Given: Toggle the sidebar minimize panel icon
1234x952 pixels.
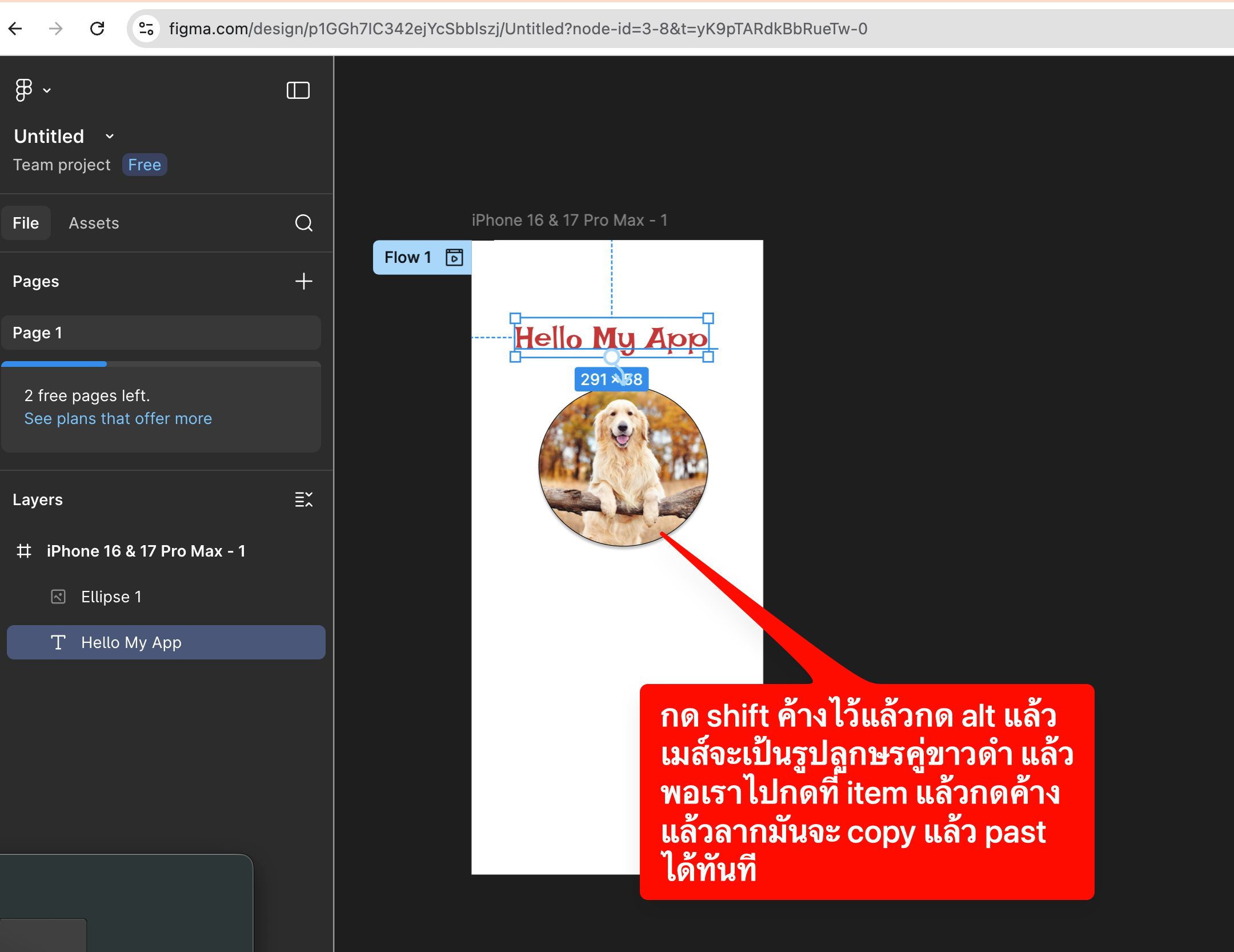Looking at the screenshot, I should point(298,90).
